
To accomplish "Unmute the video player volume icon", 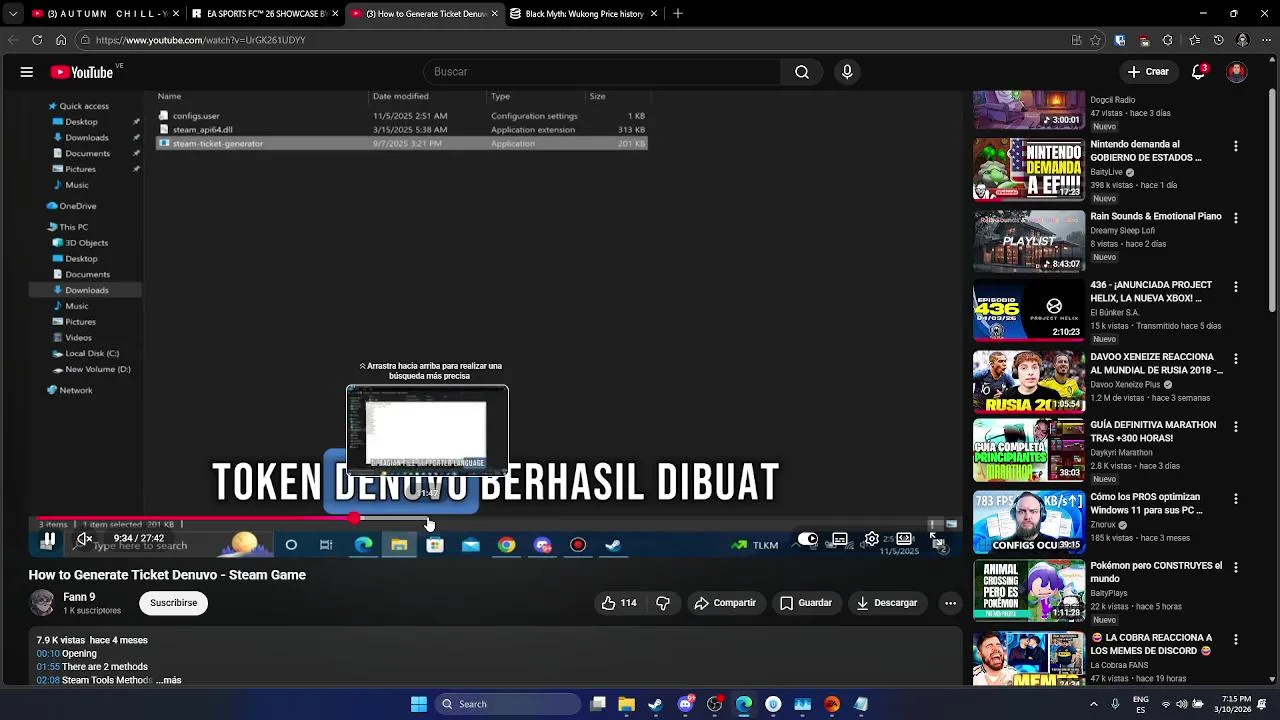I will [85, 539].
